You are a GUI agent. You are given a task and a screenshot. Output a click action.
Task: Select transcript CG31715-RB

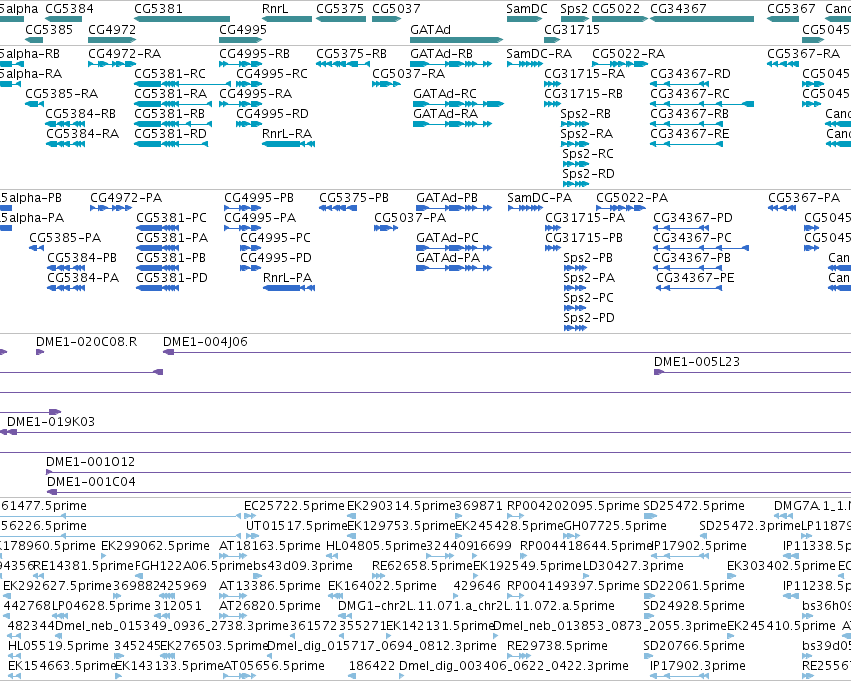point(583,94)
